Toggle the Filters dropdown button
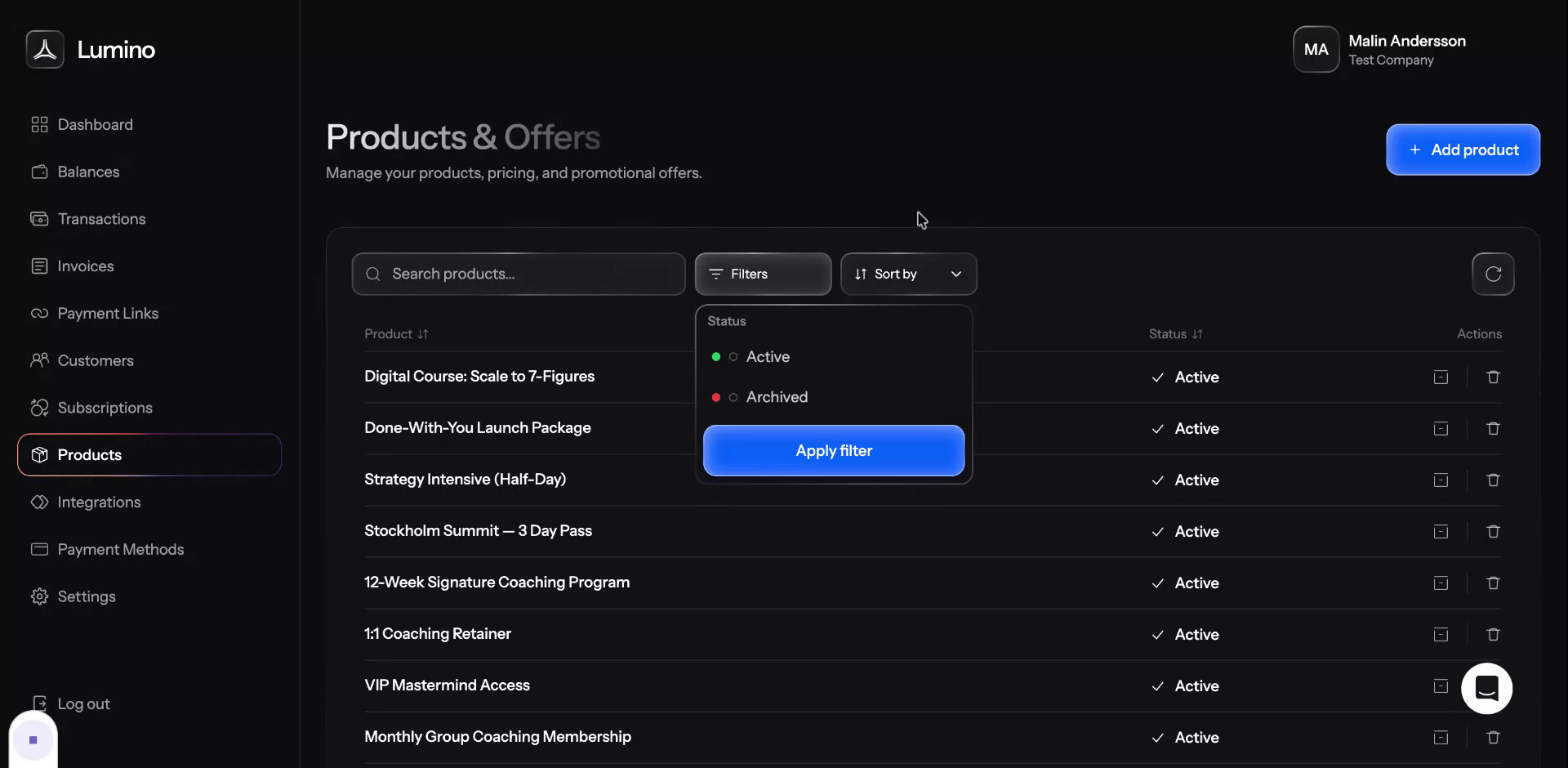The height and width of the screenshot is (768, 1568). (763, 275)
